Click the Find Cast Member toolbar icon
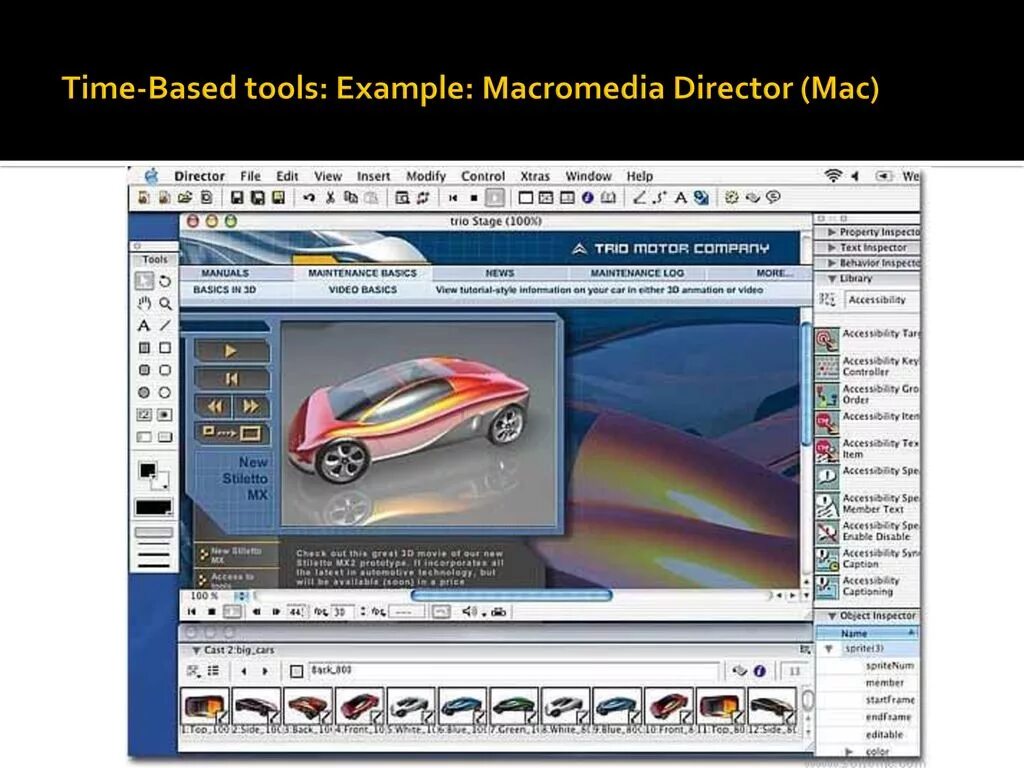 [402, 197]
